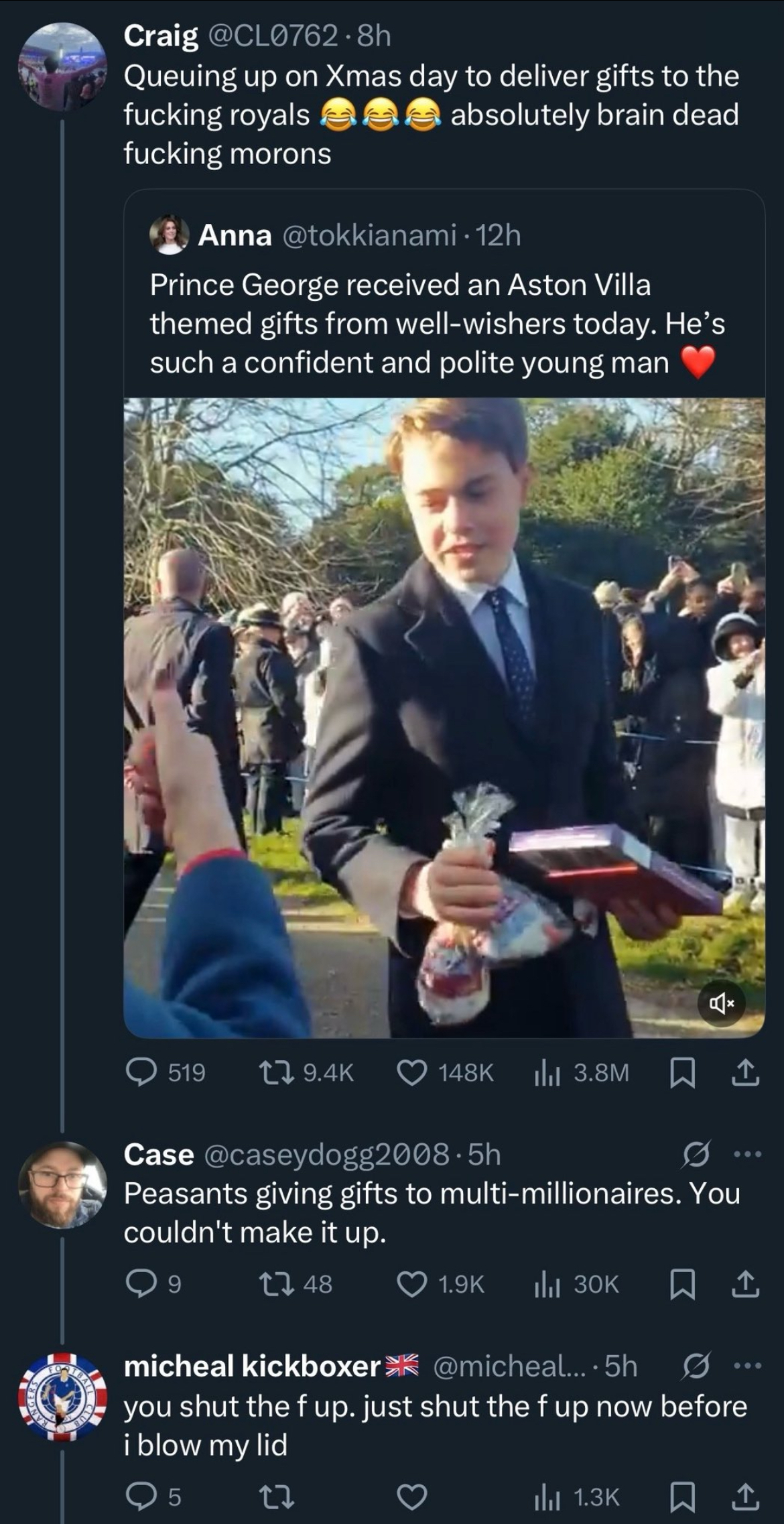Click the Grok icon on Case's reply
This screenshot has height=1524, width=784.
coord(696,1154)
